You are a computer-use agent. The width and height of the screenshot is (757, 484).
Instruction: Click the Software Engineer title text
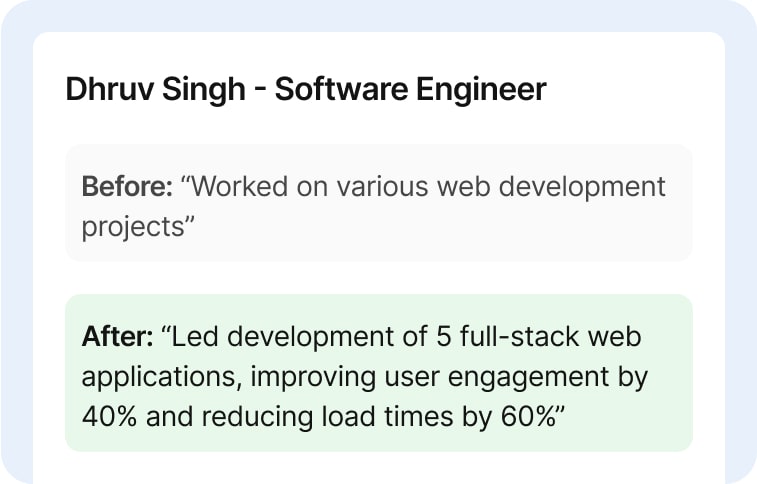(x=410, y=90)
